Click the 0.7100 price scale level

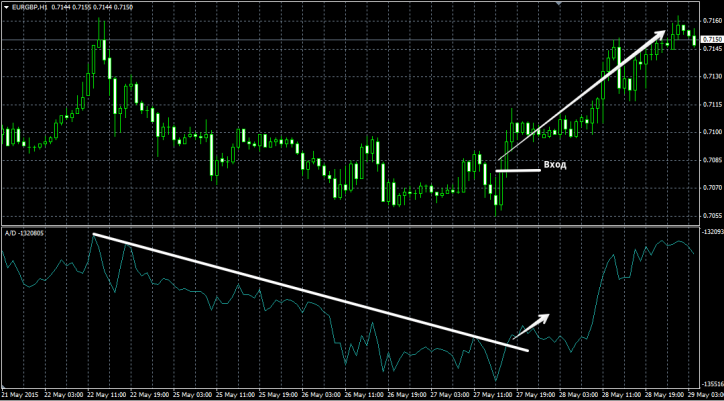pyautogui.click(x=712, y=131)
